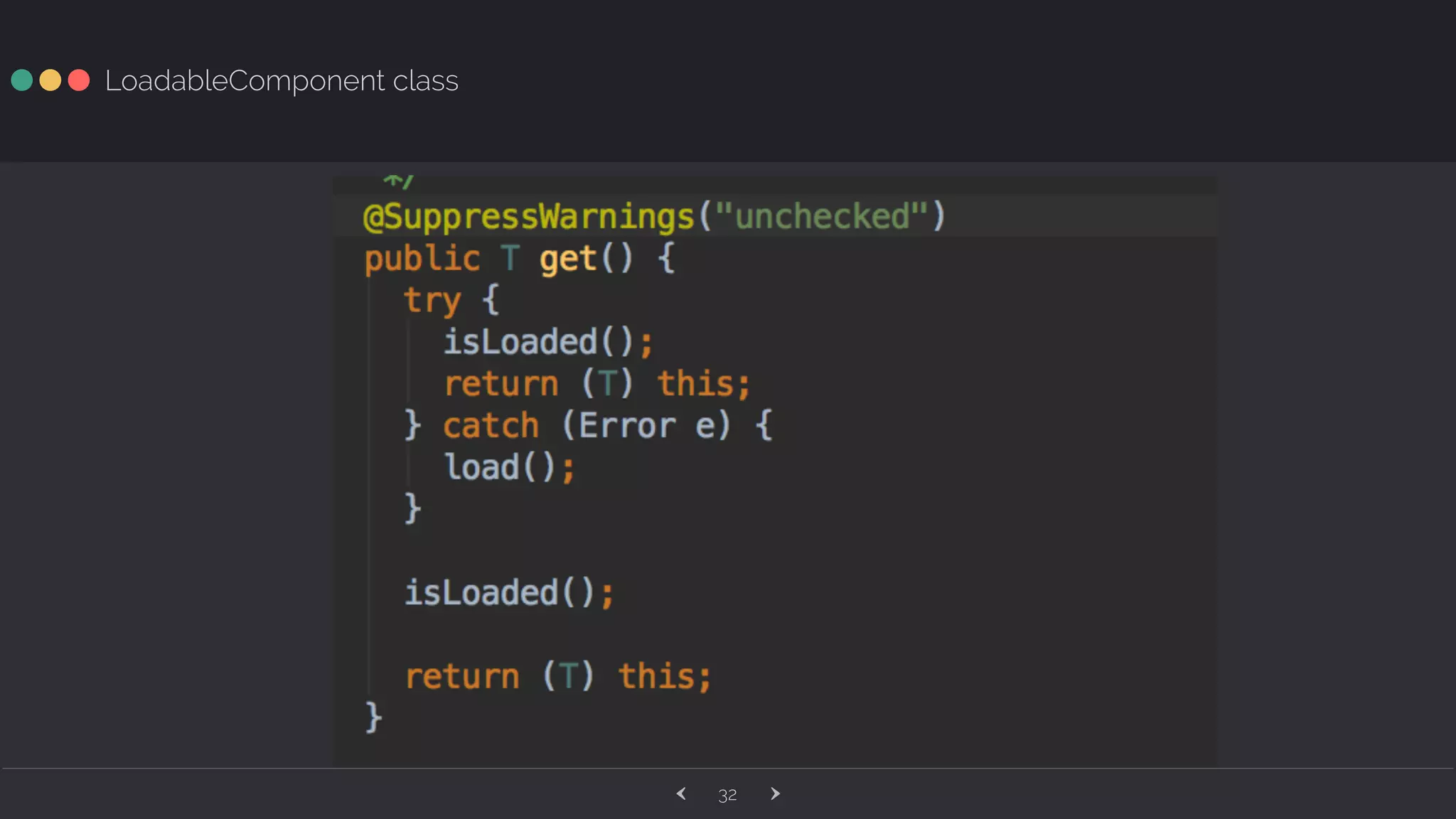Click the catch (Error e) line

coord(587,426)
